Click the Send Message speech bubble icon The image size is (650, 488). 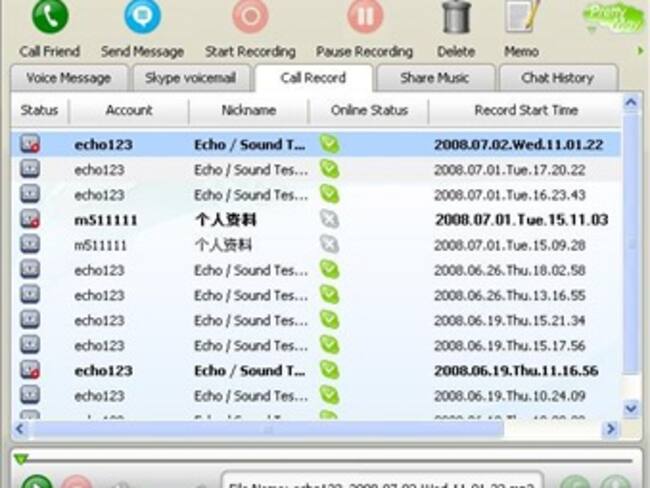pyautogui.click(x=142, y=17)
